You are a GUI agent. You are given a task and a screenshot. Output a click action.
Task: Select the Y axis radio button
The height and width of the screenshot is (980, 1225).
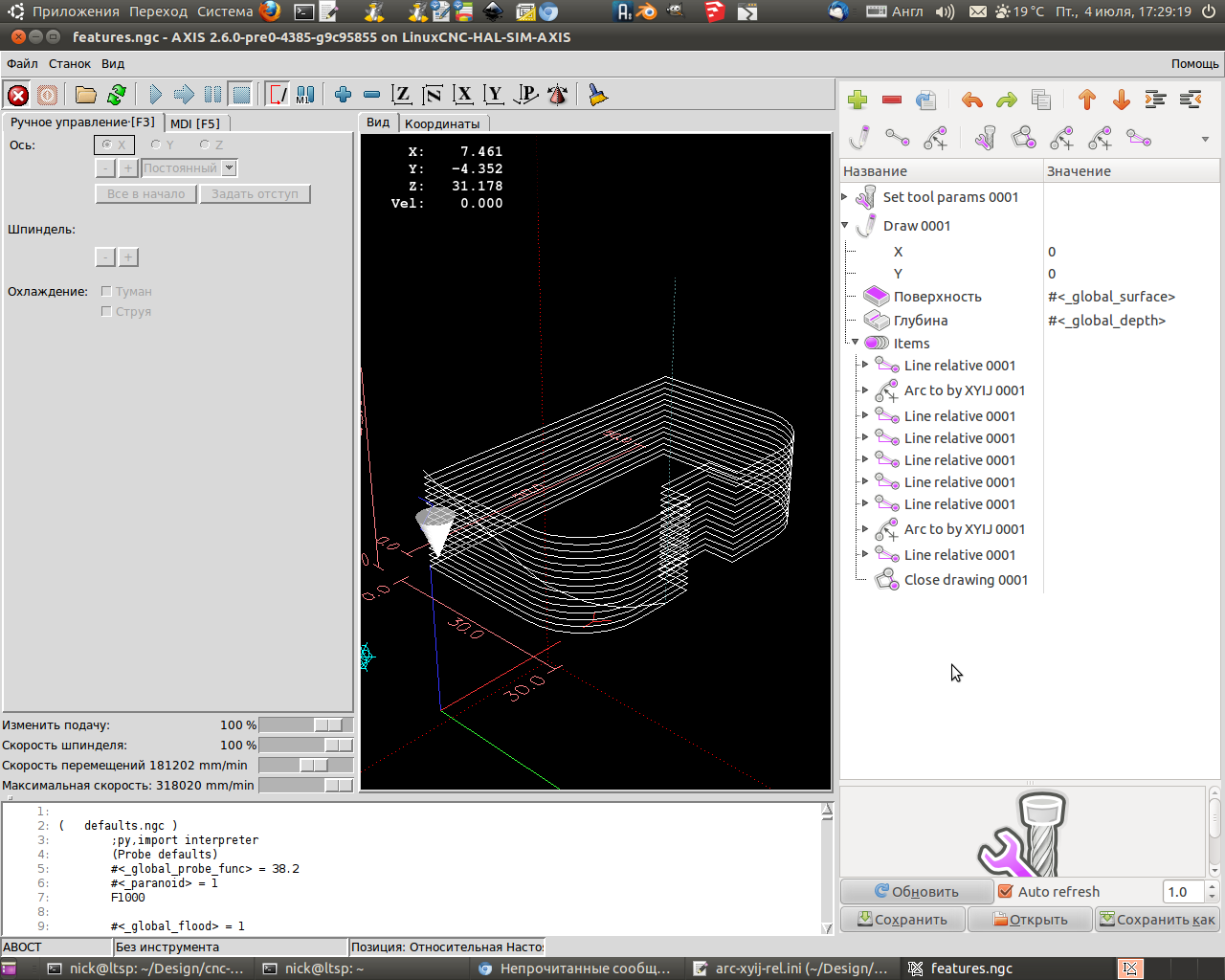click(156, 145)
